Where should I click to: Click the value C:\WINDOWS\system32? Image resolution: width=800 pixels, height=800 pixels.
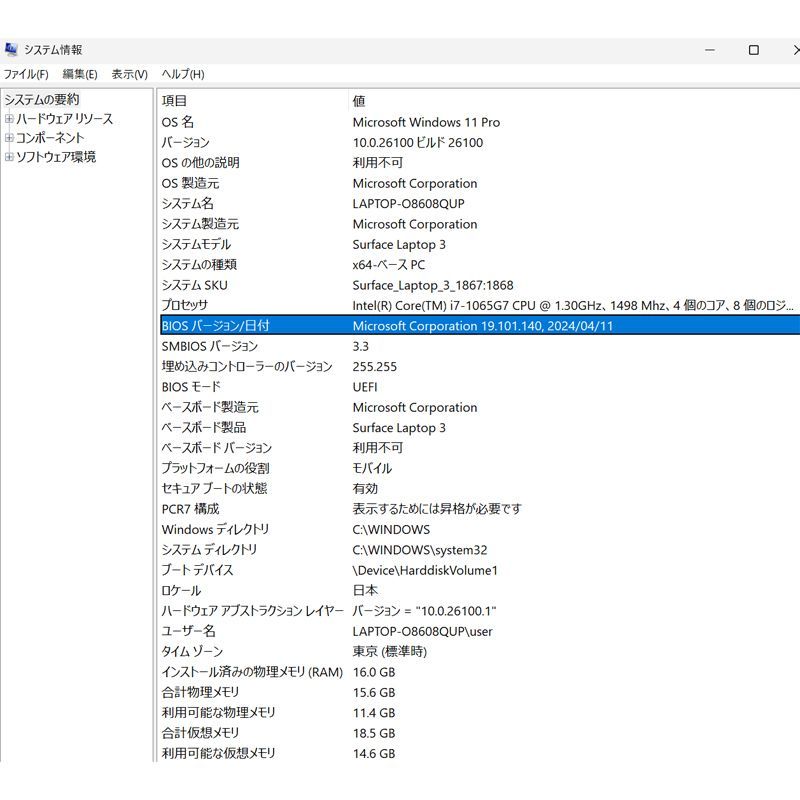click(419, 549)
